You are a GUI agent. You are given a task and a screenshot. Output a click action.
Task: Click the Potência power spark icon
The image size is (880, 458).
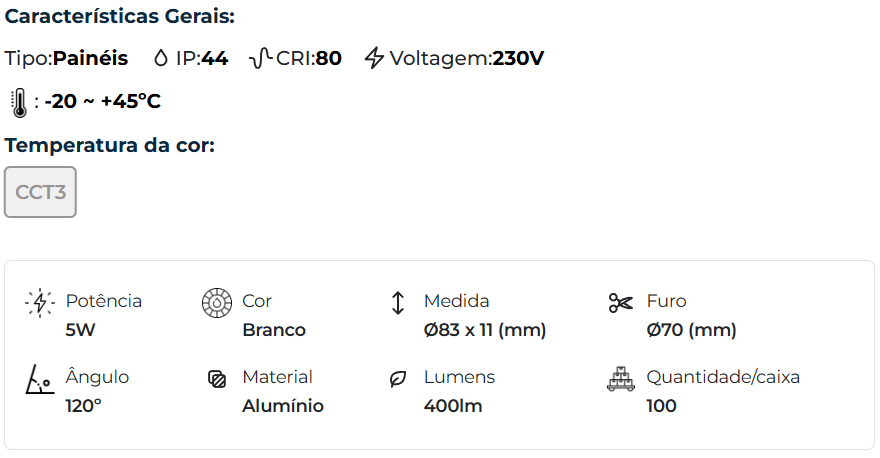click(40, 303)
